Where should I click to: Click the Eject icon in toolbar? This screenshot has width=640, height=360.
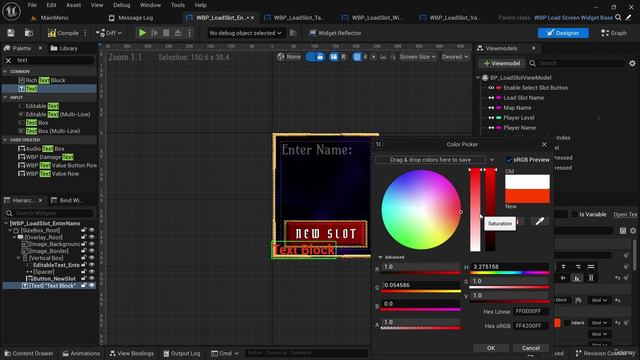tap(178, 33)
